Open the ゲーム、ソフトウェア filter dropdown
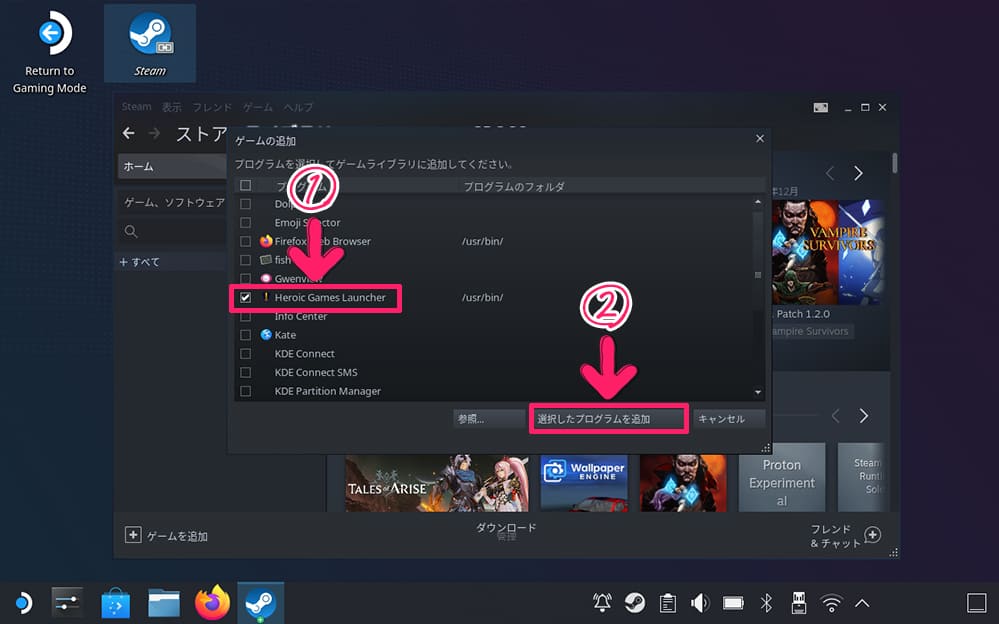 click(173, 202)
